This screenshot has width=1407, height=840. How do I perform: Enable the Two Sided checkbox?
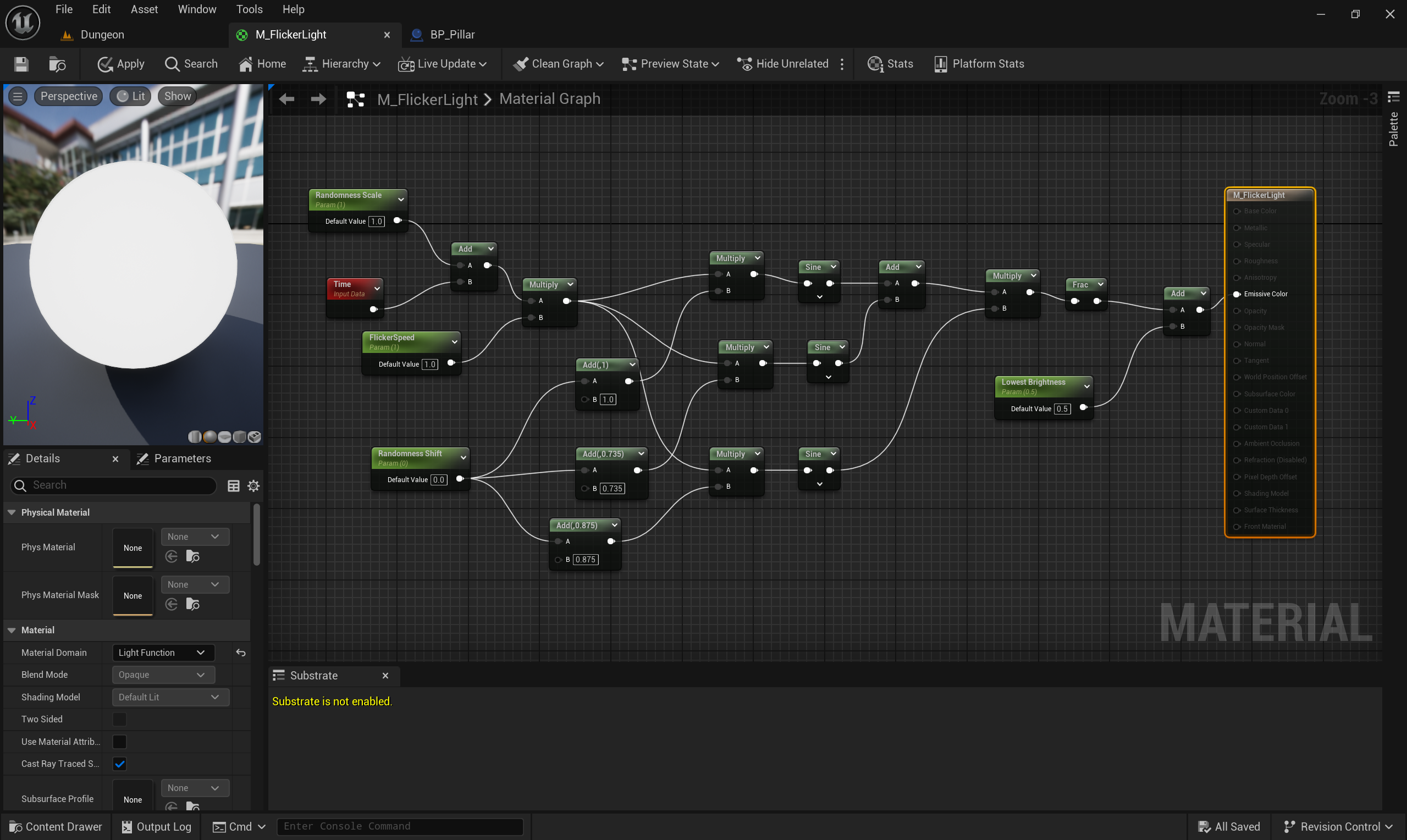click(119, 720)
